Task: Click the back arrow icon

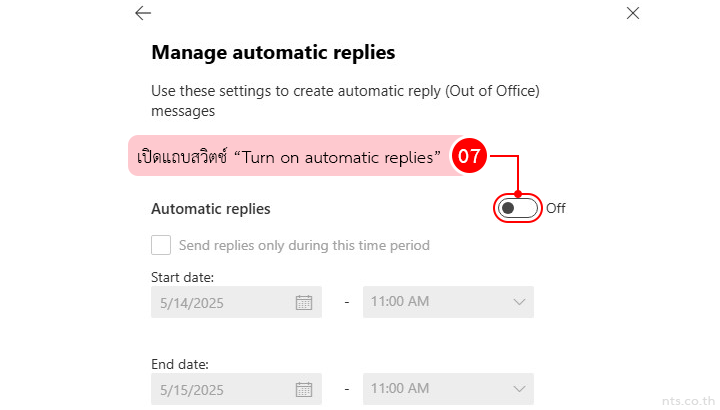Action: point(143,13)
